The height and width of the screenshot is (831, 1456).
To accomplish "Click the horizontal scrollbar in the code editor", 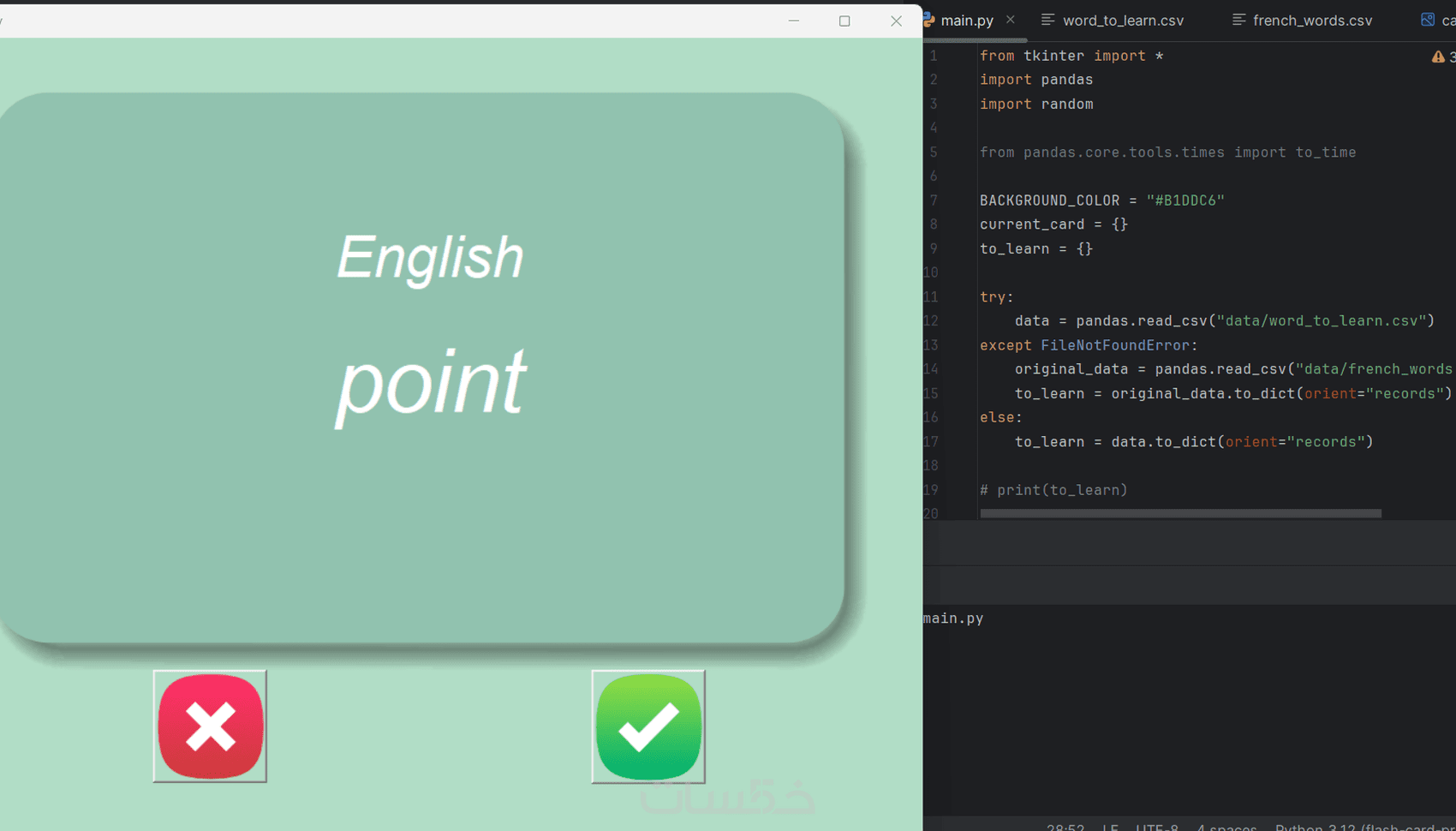I will pos(1180,514).
